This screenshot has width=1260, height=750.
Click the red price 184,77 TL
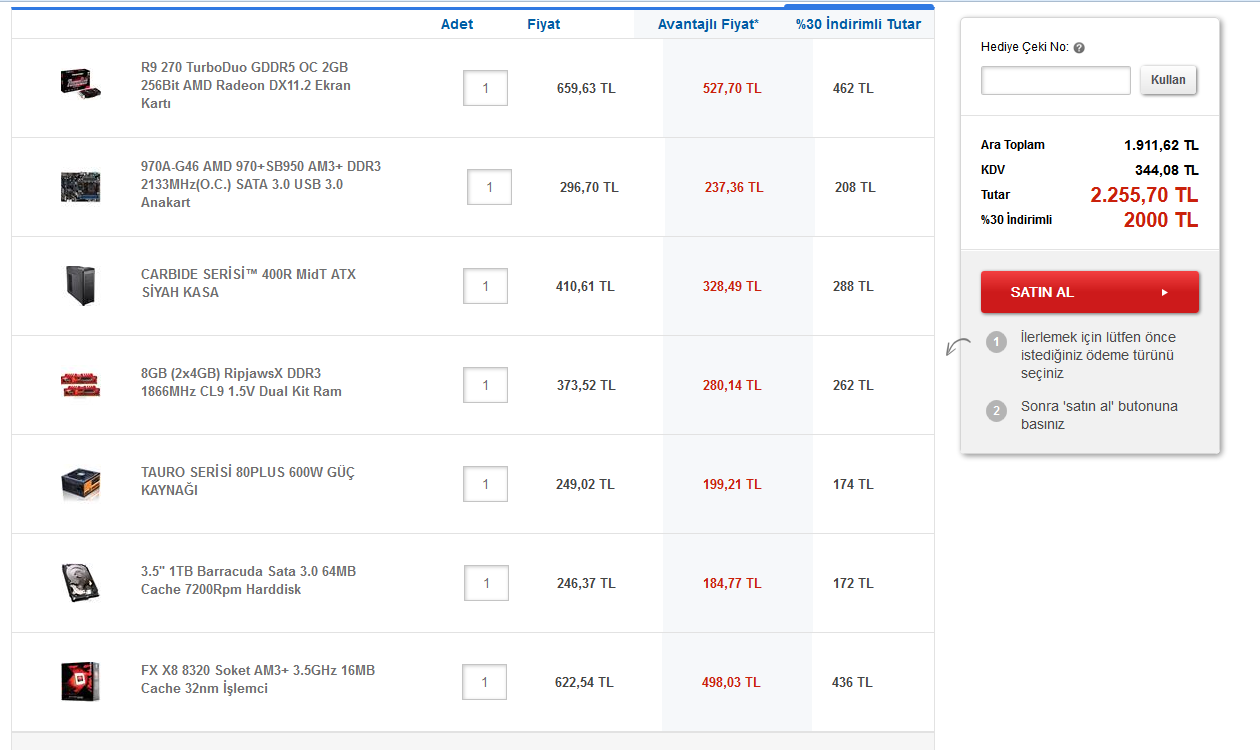[x=732, y=583]
